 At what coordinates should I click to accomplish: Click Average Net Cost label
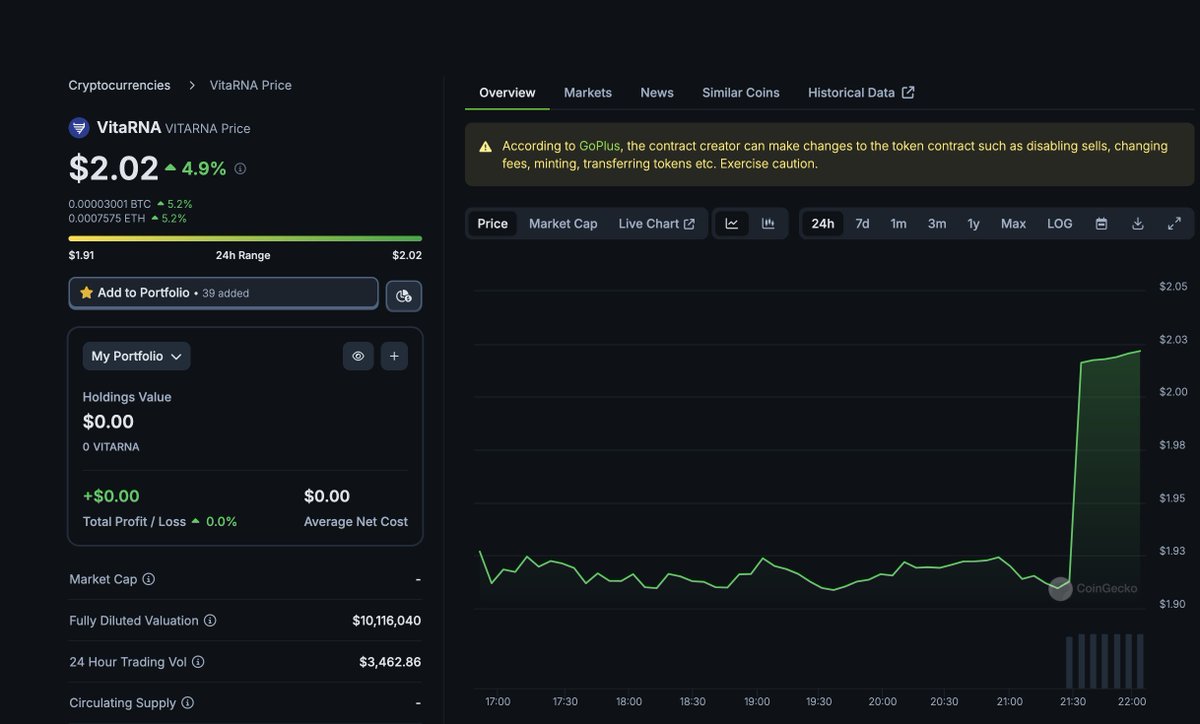[356, 522]
